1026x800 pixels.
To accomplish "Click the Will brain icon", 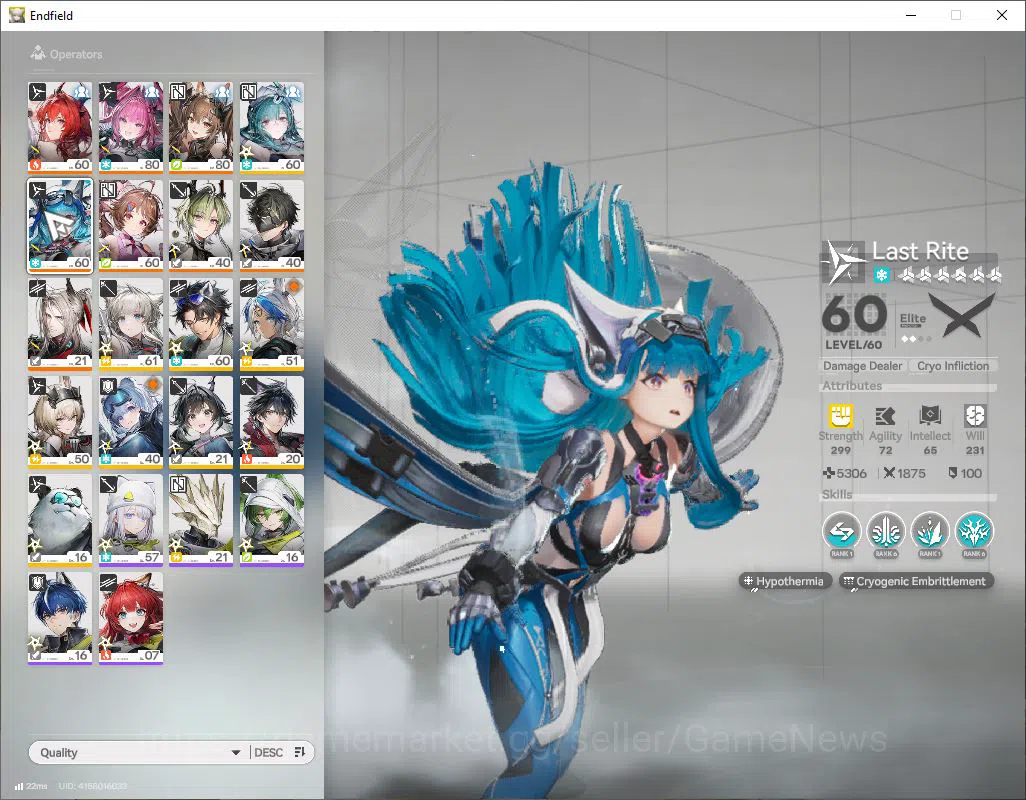I will point(974,416).
